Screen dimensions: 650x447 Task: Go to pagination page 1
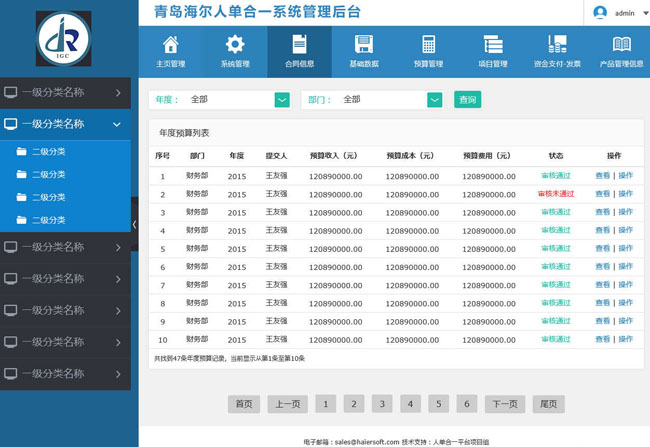[326, 404]
